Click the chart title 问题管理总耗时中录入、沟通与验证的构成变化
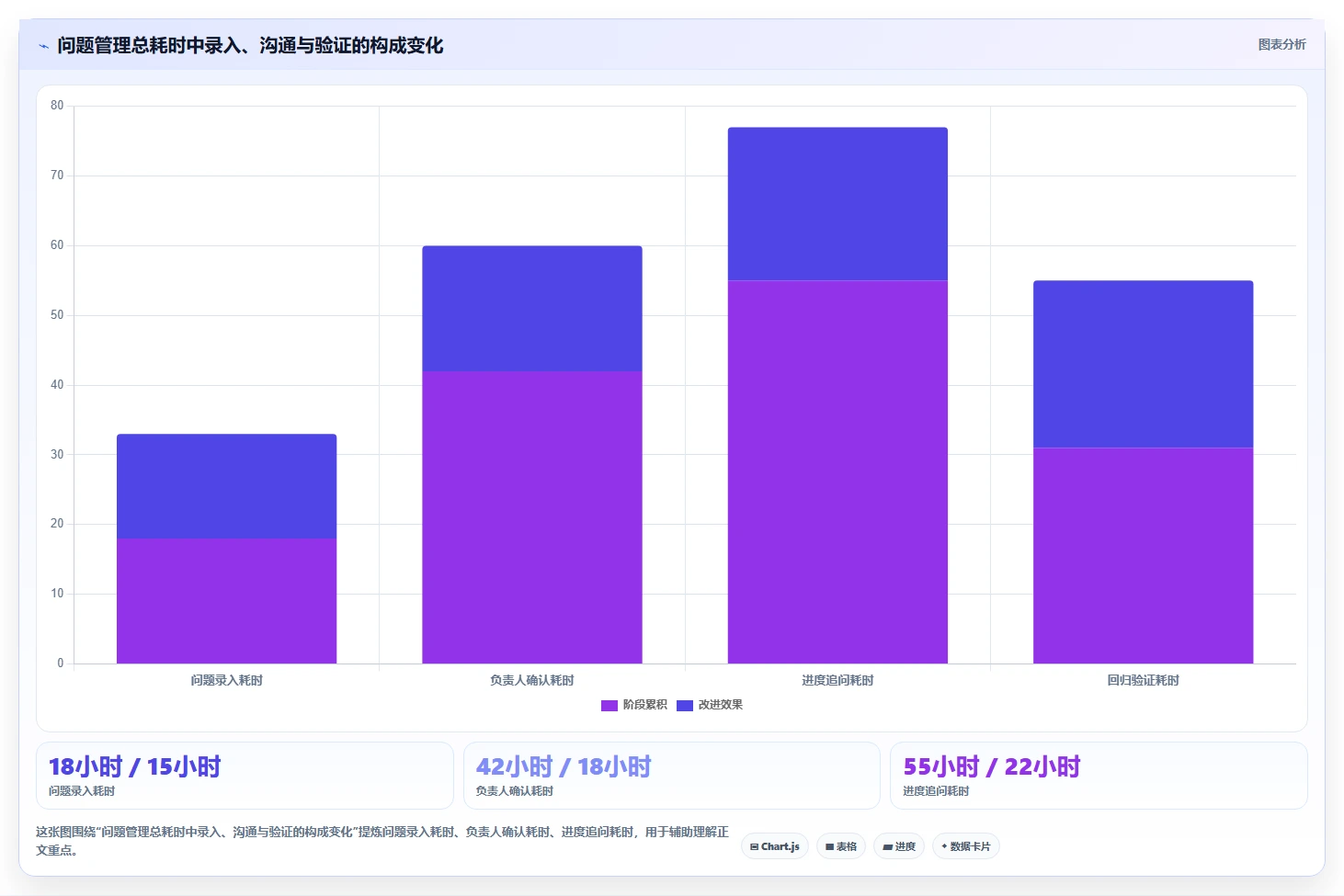 click(x=250, y=45)
